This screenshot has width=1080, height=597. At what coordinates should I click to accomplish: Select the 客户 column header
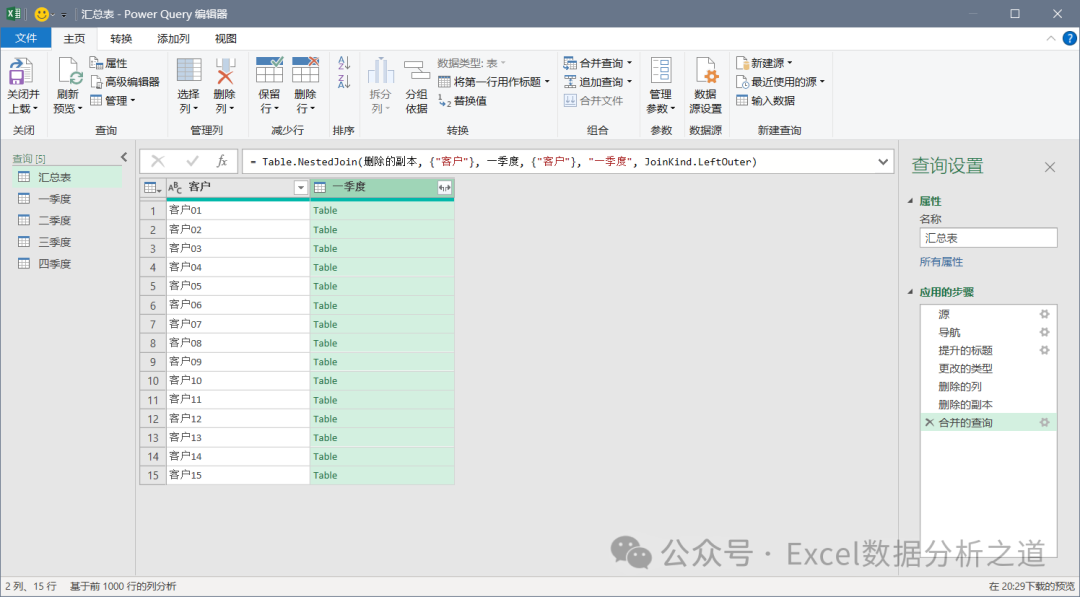(x=238, y=187)
